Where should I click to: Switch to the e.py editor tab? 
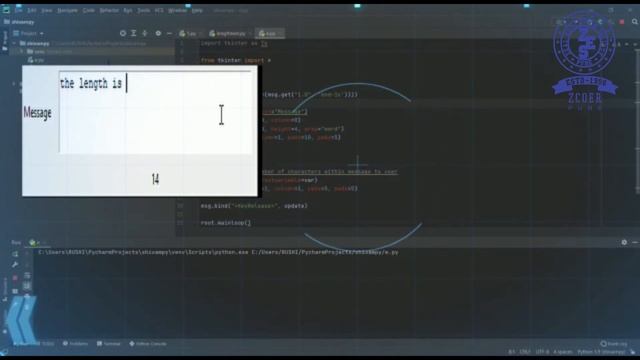pos(270,33)
